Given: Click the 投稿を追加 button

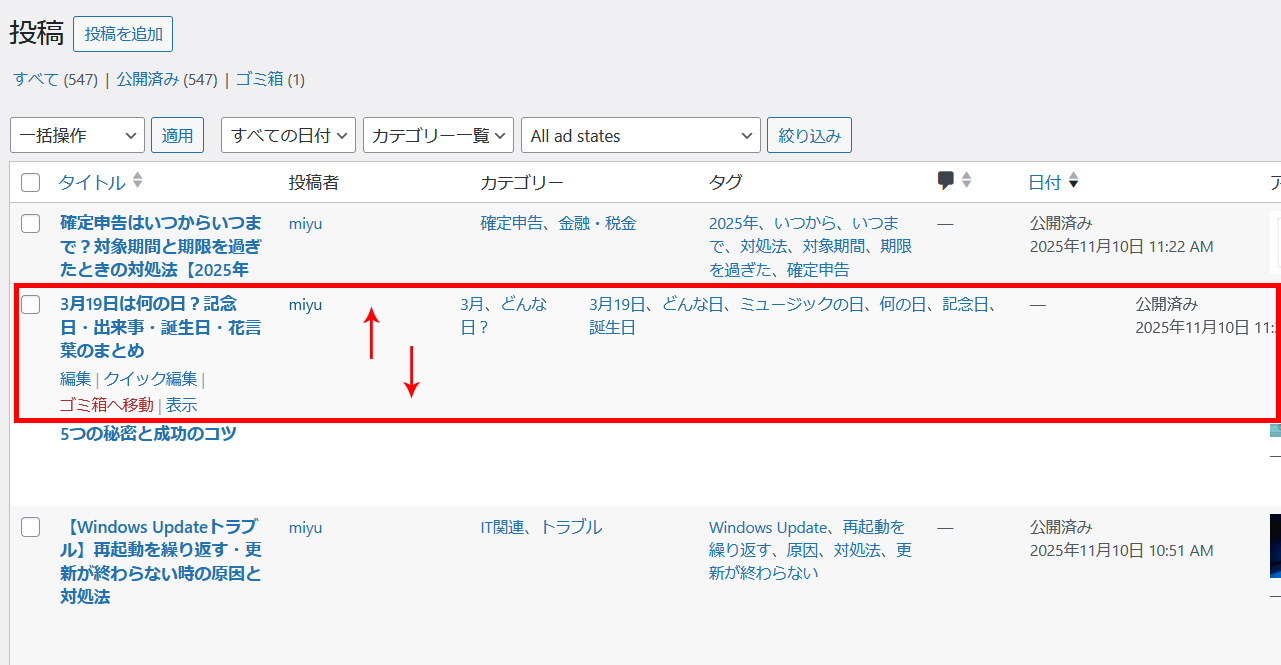Looking at the screenshot, I should [123, 33].
